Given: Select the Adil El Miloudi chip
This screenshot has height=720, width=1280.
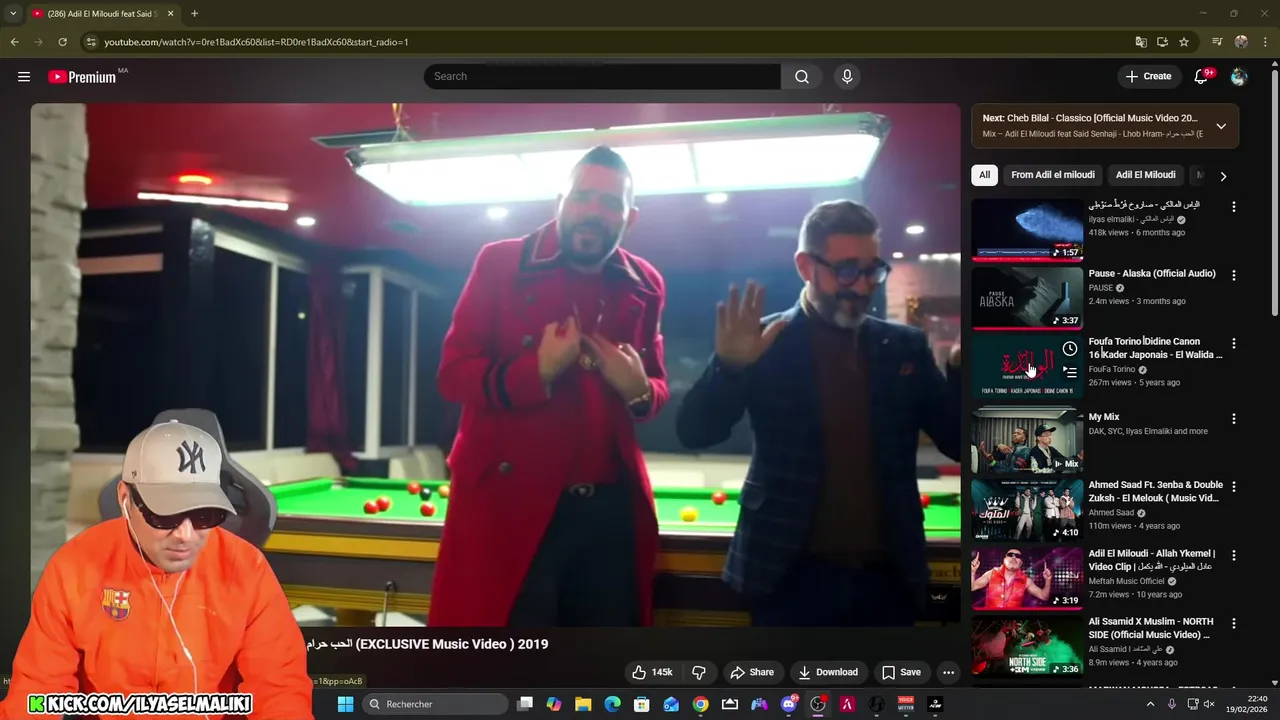Looking at the screenshot, I should (1145, 175).
